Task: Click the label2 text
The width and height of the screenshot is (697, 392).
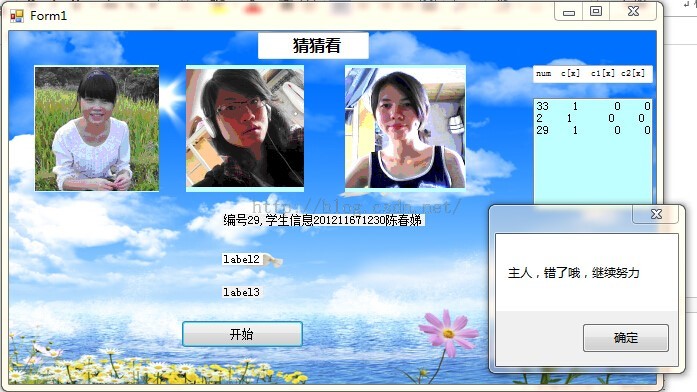Action: pyautogui.click(x=241, y=259)
